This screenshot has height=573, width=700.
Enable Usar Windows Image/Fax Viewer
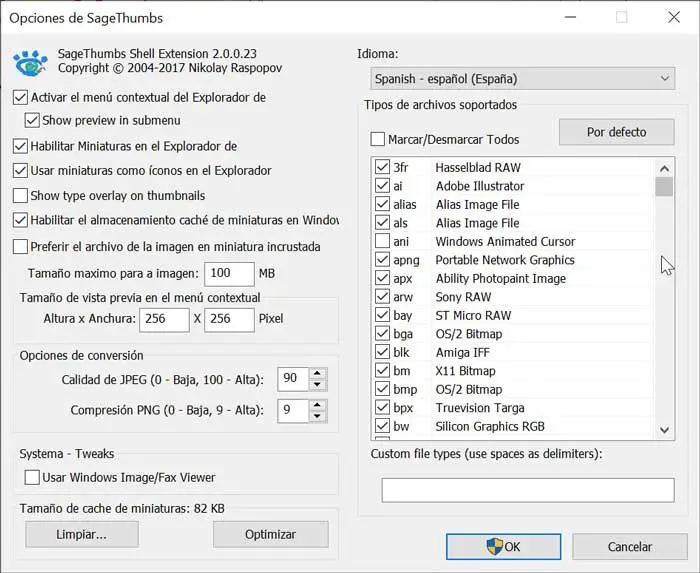tap(32, 477)
